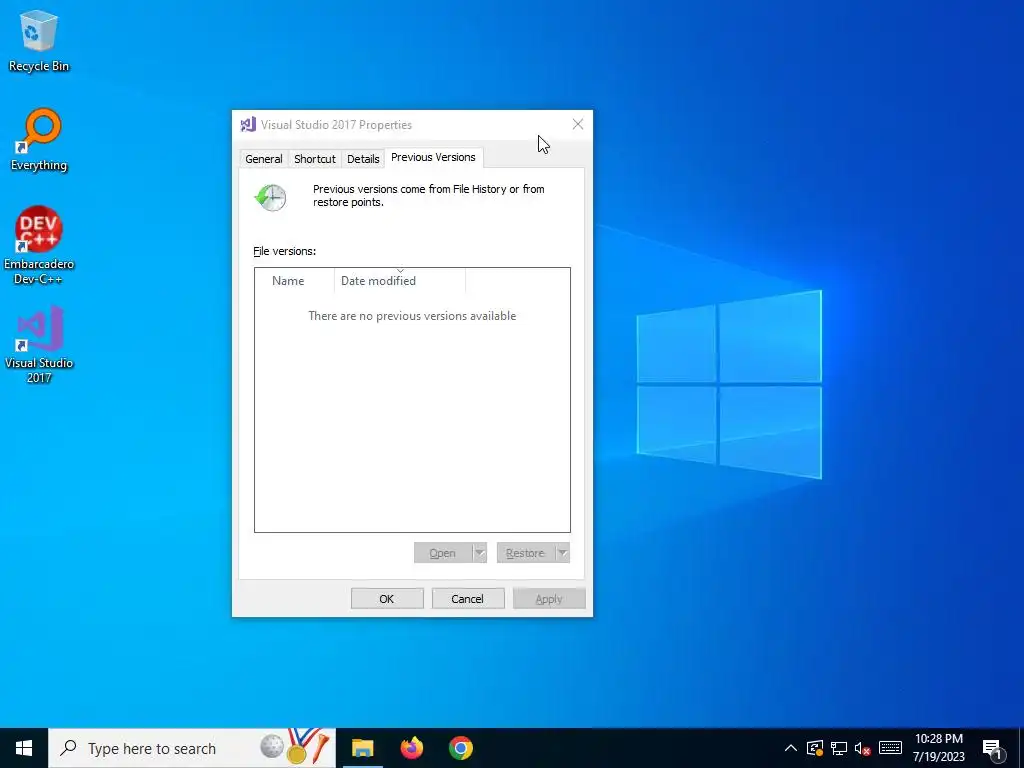Image resolution: width=1024 pixels, height=768 pixels.
Task: Switch to the General tab
Action: pyautogui.click(x=264, y=159)
